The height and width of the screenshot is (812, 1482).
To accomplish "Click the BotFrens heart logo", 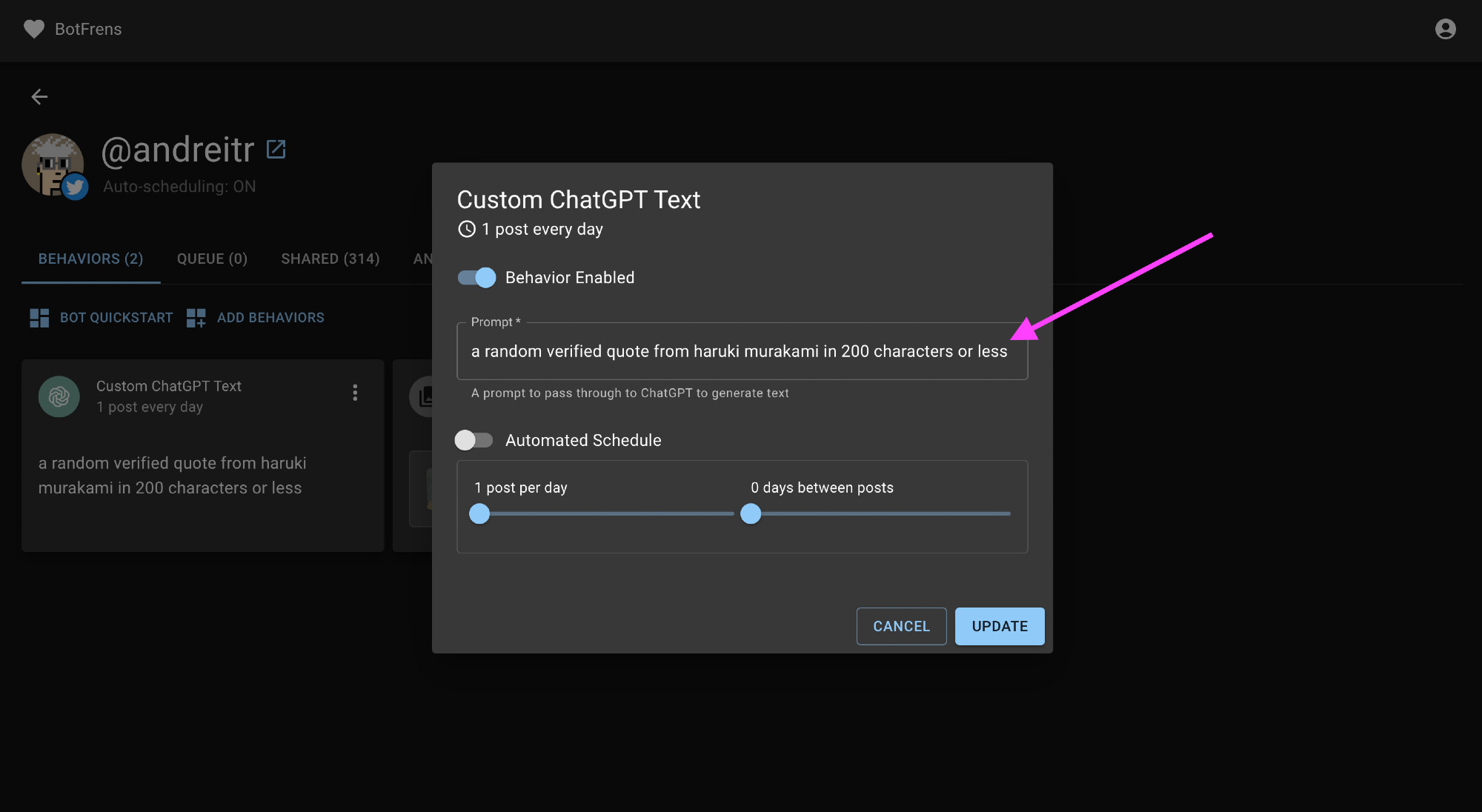I will (x=34, y=29).
